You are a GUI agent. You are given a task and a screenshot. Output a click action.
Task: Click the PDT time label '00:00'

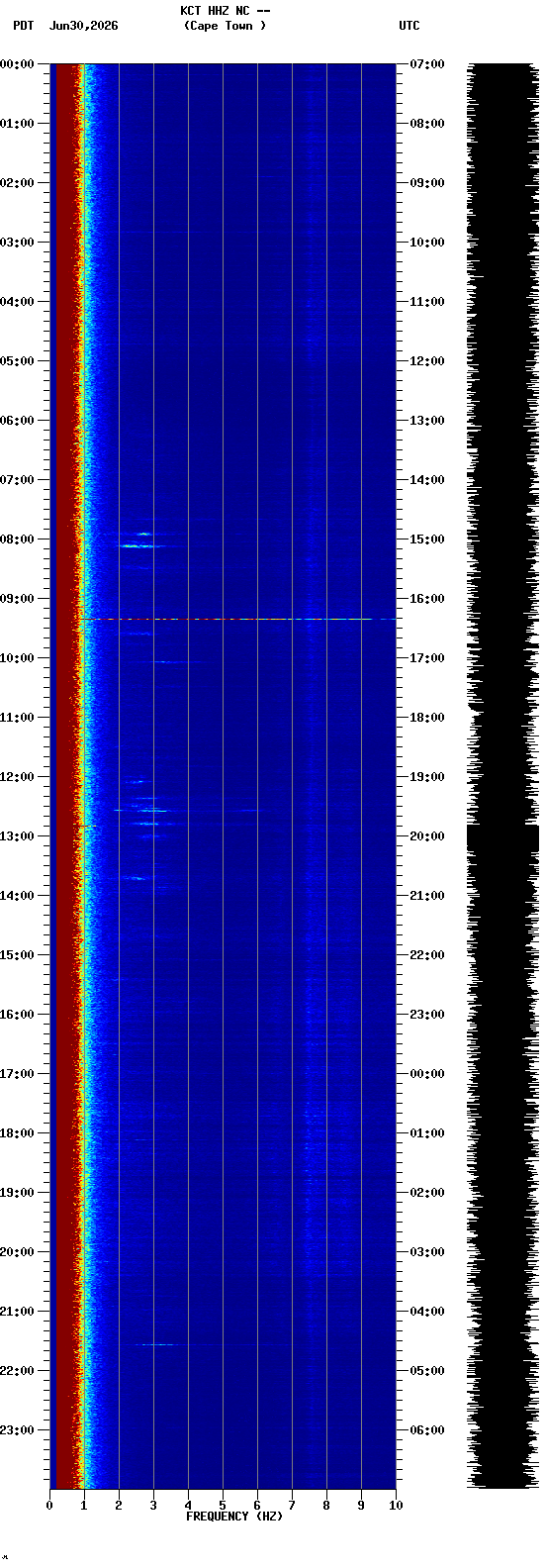17,64
